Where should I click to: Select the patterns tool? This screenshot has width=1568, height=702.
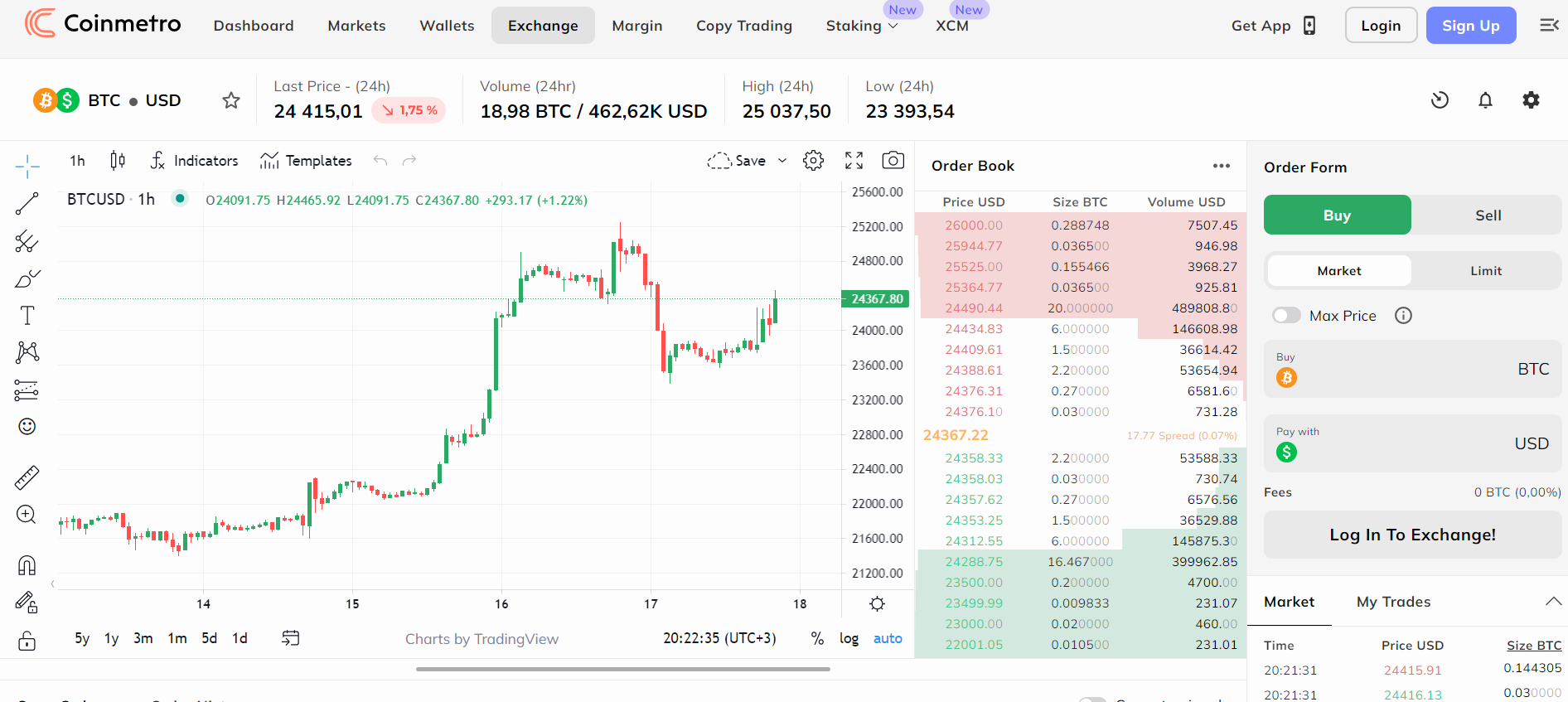pos(27,352)
